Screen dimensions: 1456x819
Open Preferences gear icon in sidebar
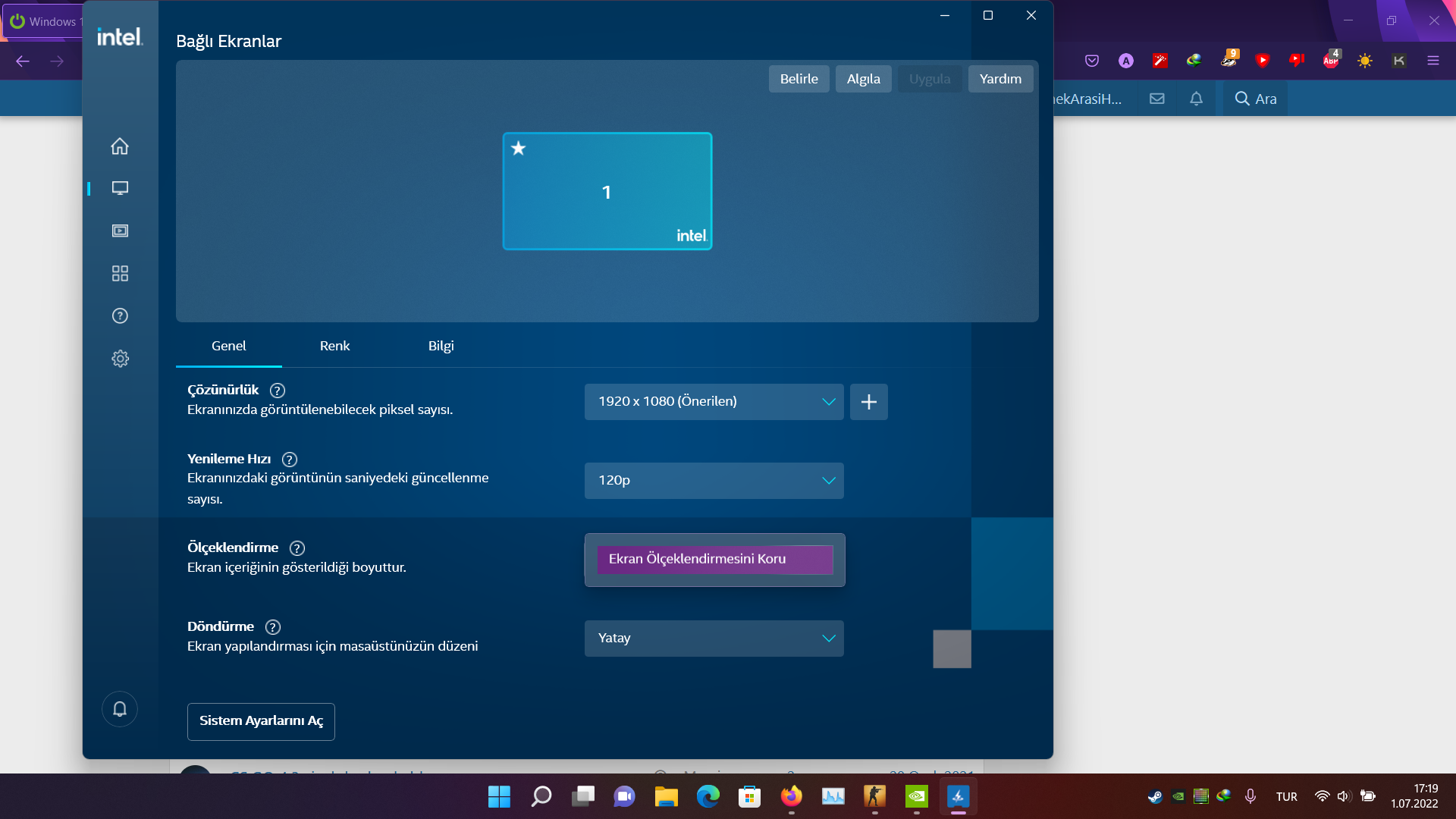coord(120,359)
